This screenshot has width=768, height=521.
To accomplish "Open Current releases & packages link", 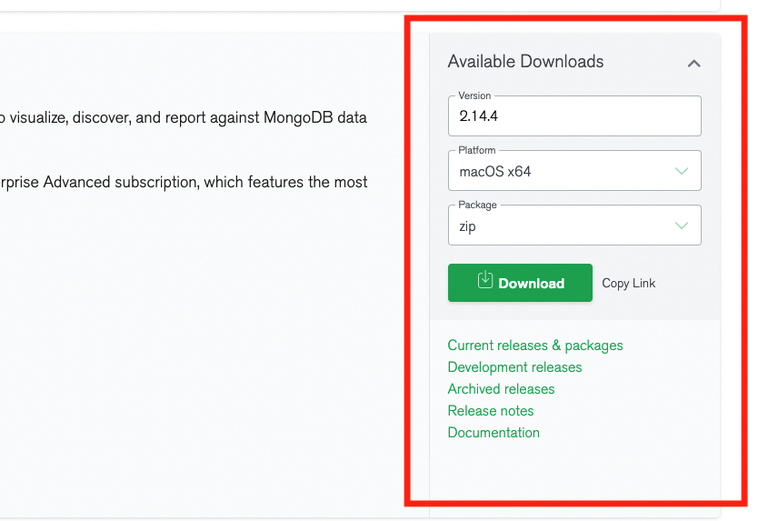I will coord(535,345).
